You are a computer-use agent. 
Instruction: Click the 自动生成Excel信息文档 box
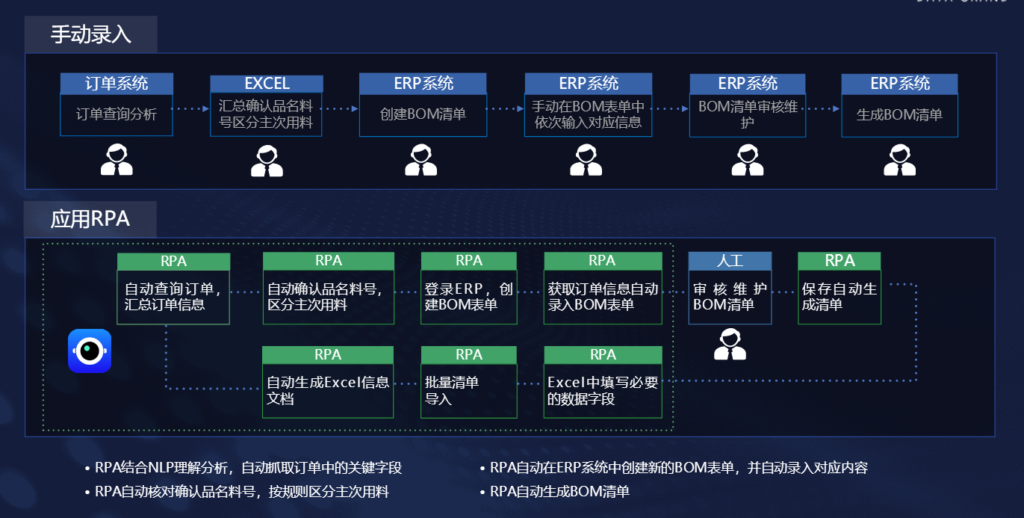[328, 391]
